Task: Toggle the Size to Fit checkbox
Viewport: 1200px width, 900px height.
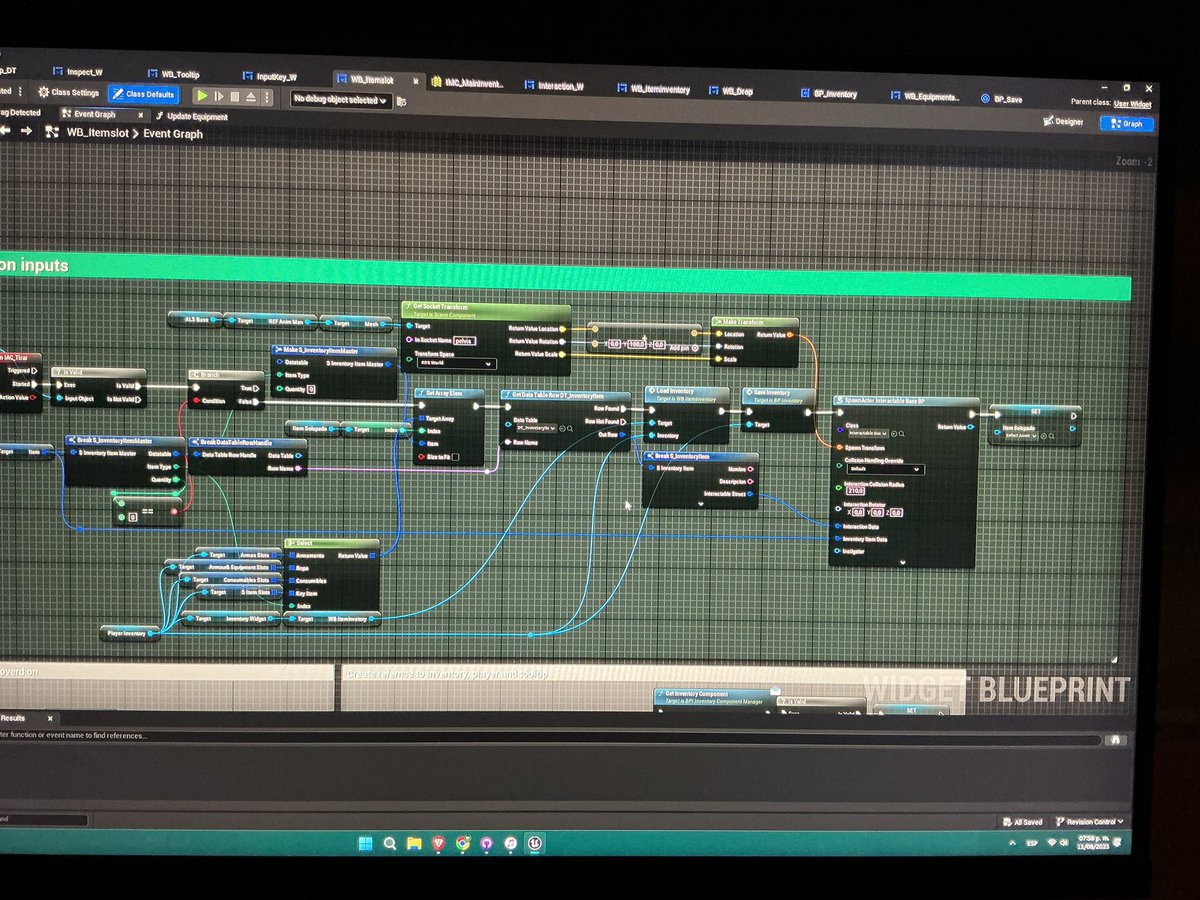Action: (x=455, y=457)
